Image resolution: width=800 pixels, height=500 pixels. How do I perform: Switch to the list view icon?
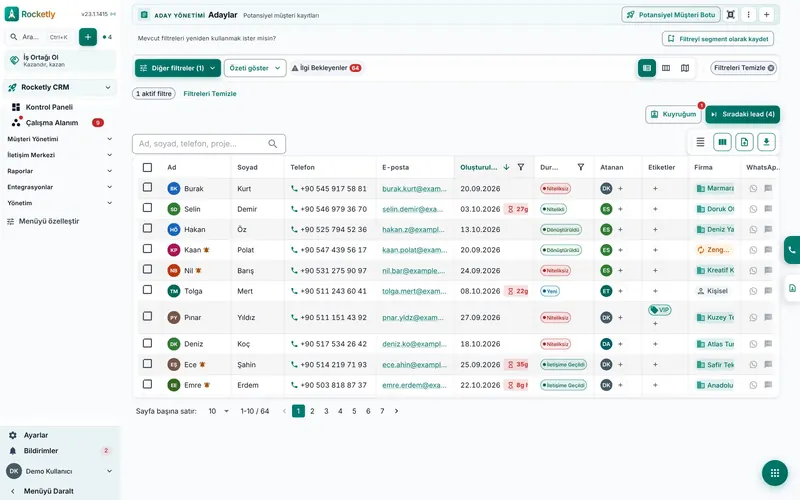pyautogui.click(x=647, y=68)
